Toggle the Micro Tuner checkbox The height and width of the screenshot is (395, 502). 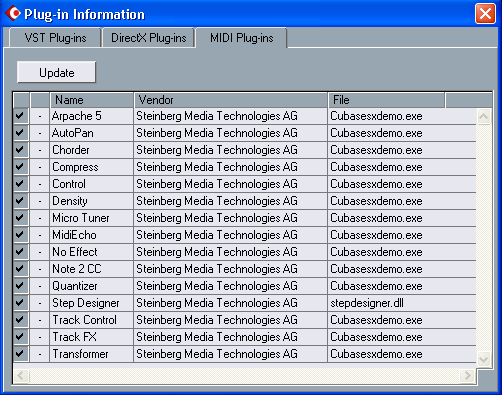[21, 218]
